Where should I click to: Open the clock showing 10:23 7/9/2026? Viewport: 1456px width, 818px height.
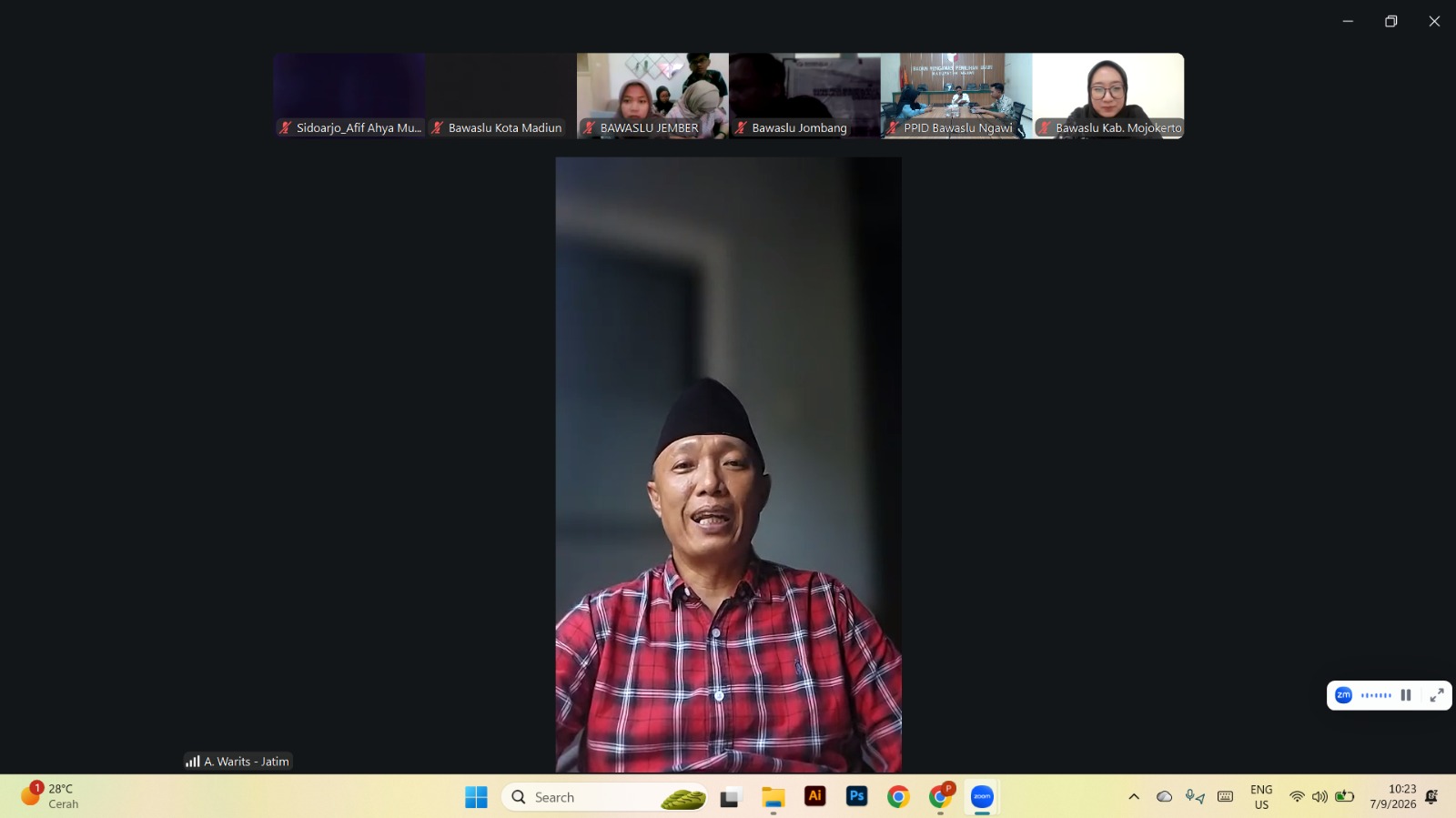click(1393, 797)
